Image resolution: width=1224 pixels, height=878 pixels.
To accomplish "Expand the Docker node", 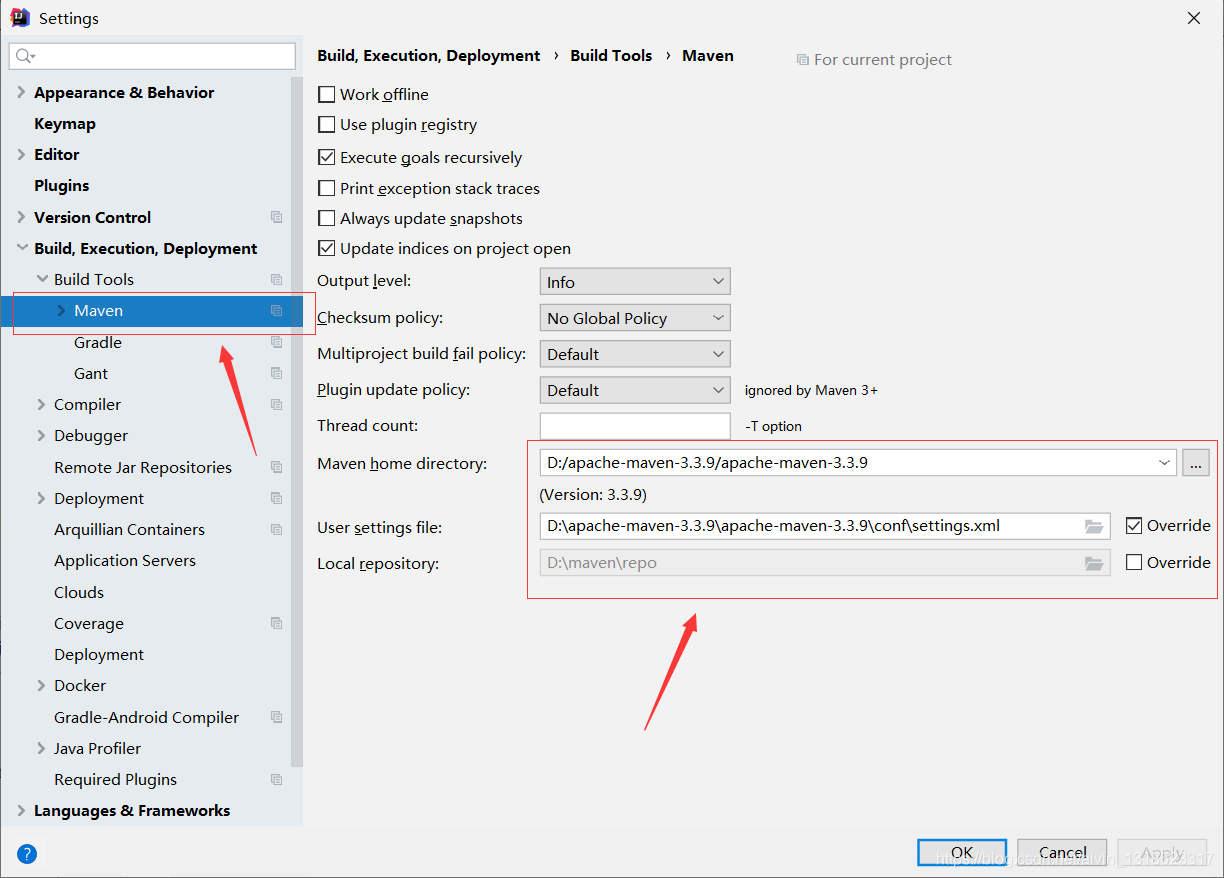I will pos(41,685).
